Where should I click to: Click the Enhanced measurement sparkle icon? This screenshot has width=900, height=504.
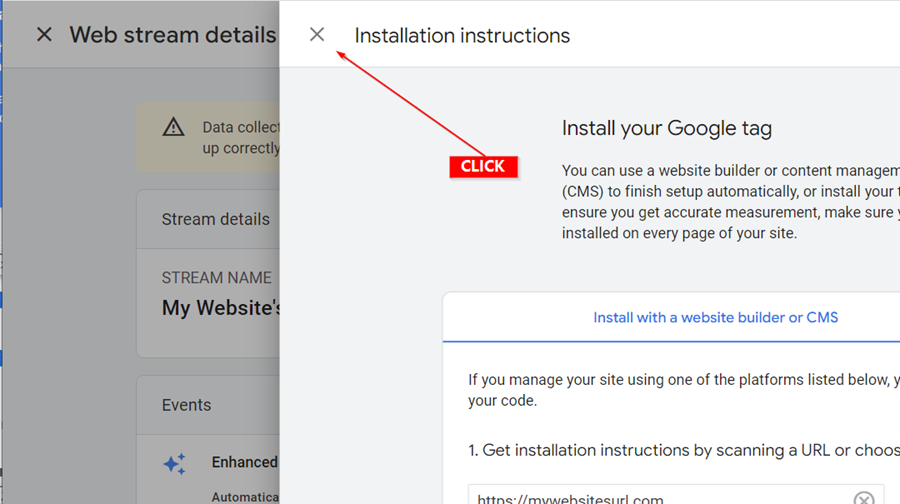pos(174,463)
